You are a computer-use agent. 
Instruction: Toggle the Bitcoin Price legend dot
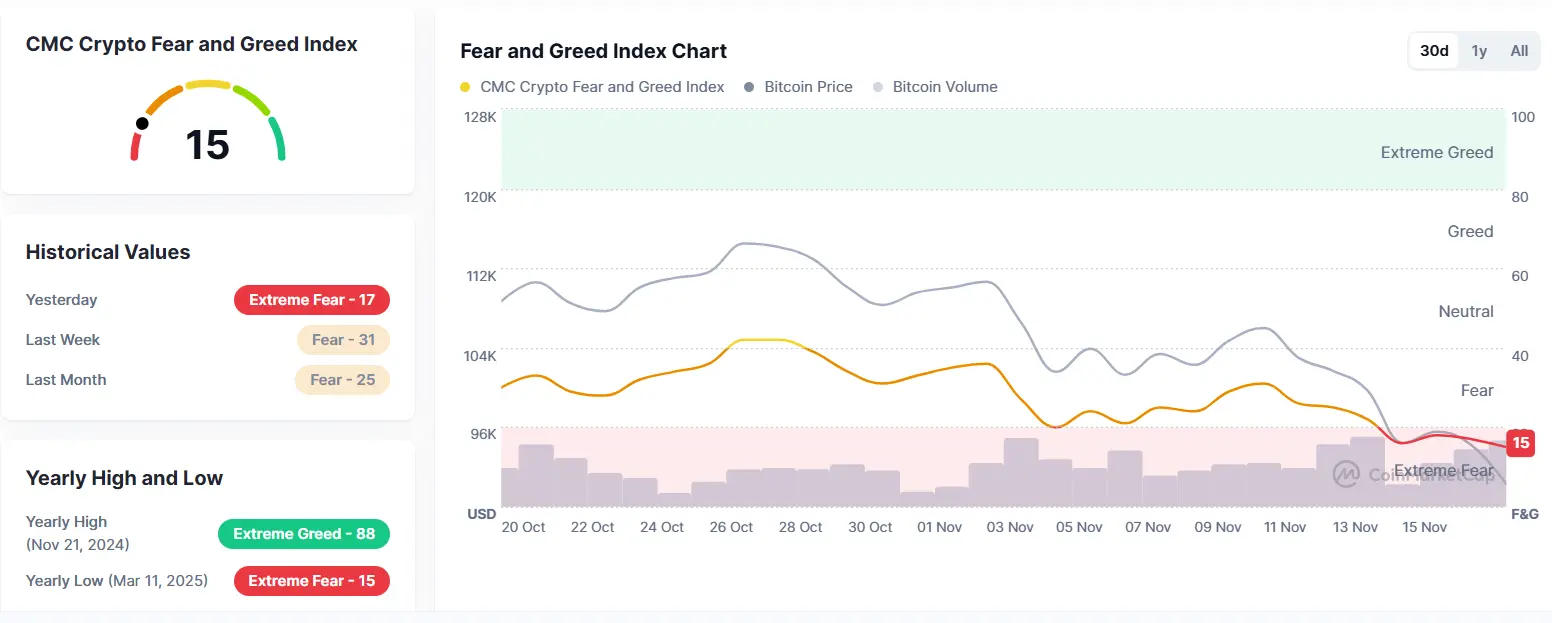tap(749, 87)
